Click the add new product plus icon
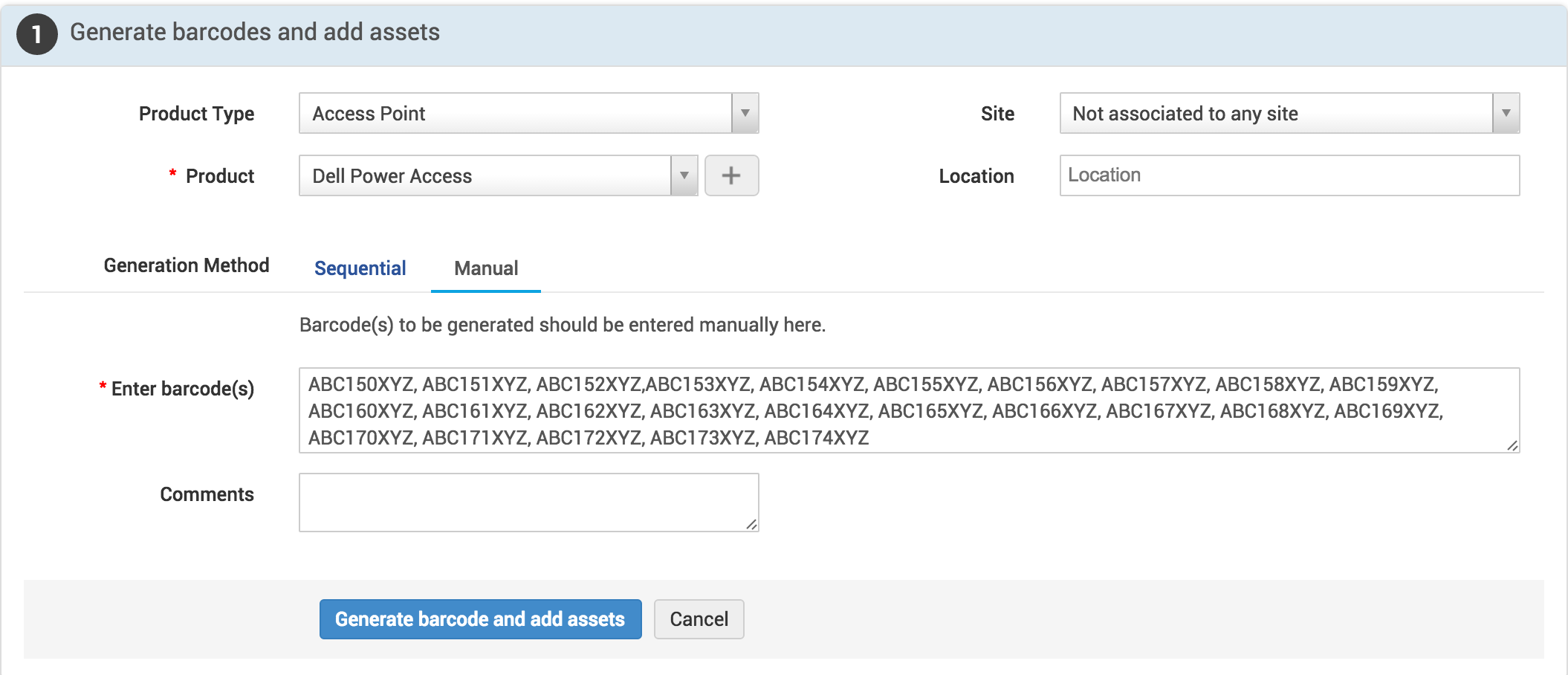 point(731,175)
